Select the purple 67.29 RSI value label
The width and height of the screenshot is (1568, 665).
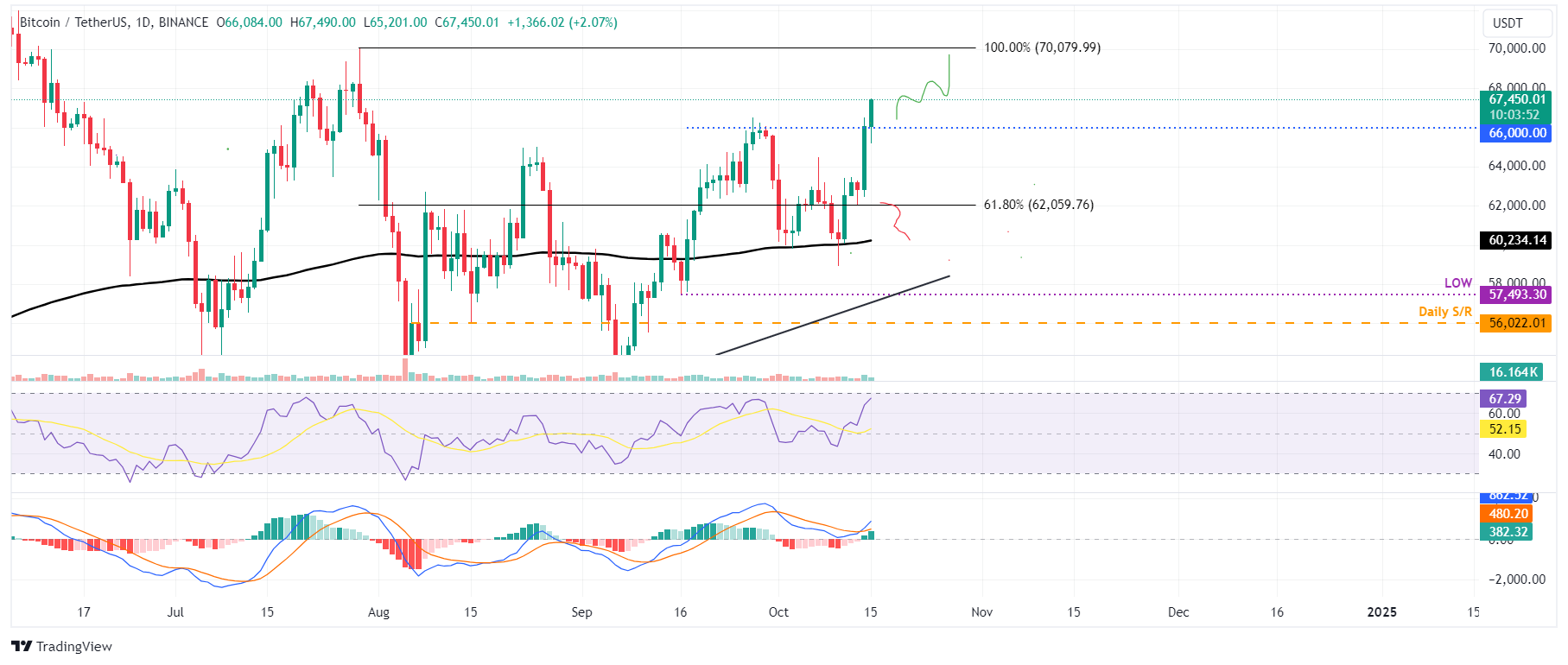click(x=1504, y=399)
